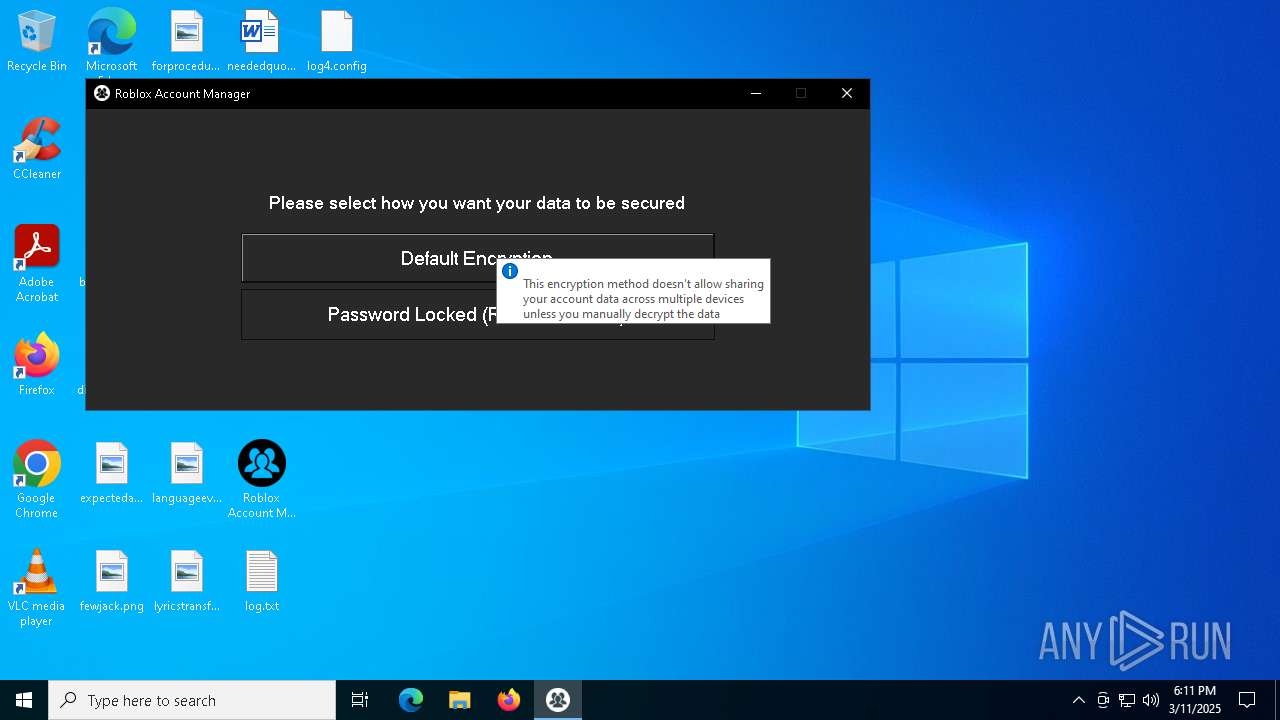Open the notification center

tap(1247, 700)
